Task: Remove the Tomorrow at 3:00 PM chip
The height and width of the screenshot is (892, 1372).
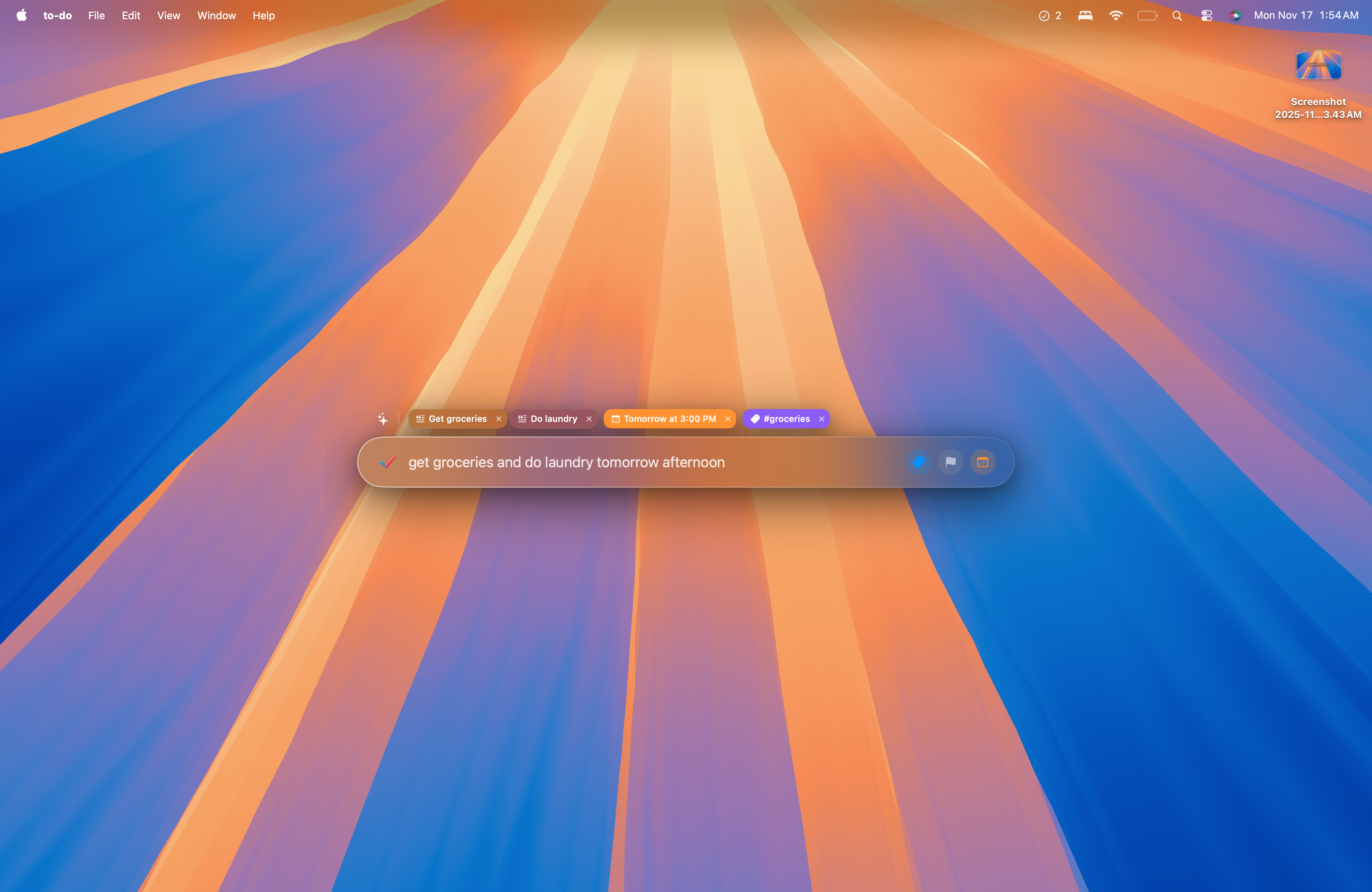Action: (727, 419)
